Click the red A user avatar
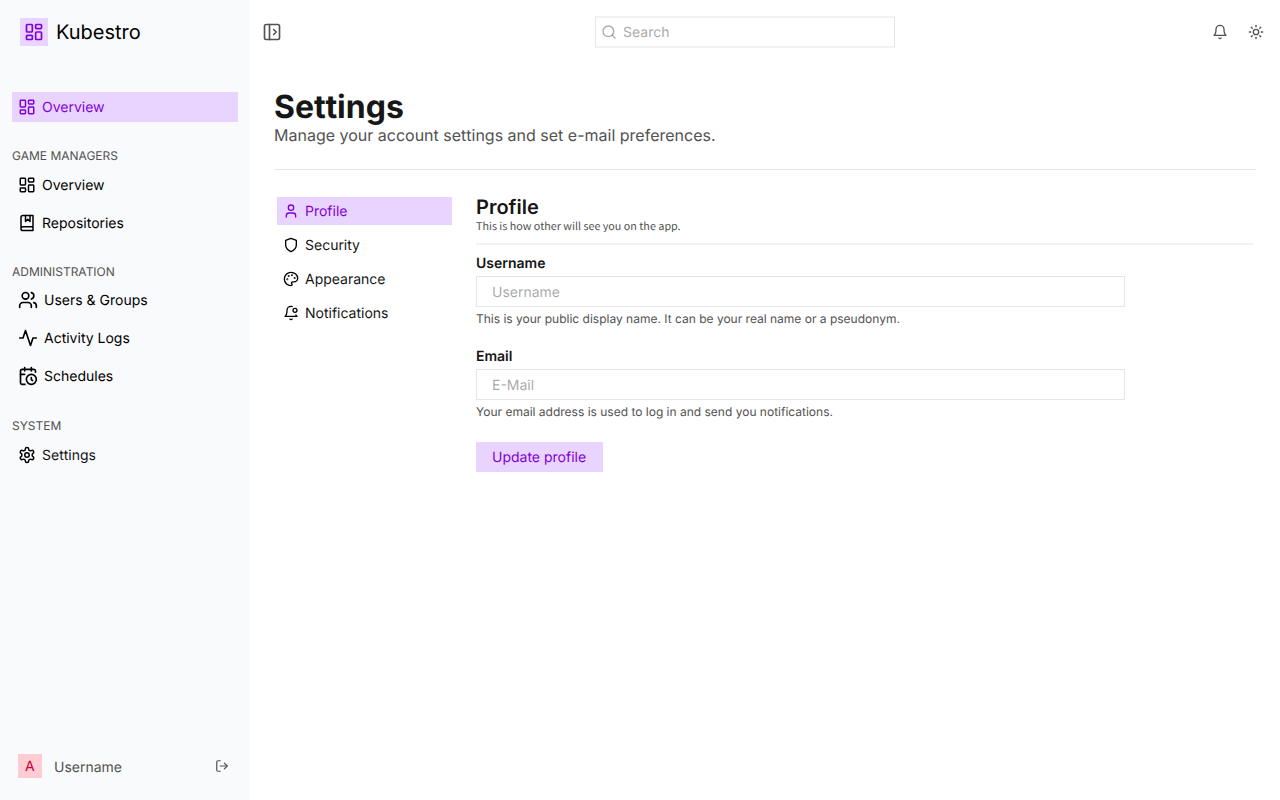Screen dimensions: 1280x800 [30, 766]
